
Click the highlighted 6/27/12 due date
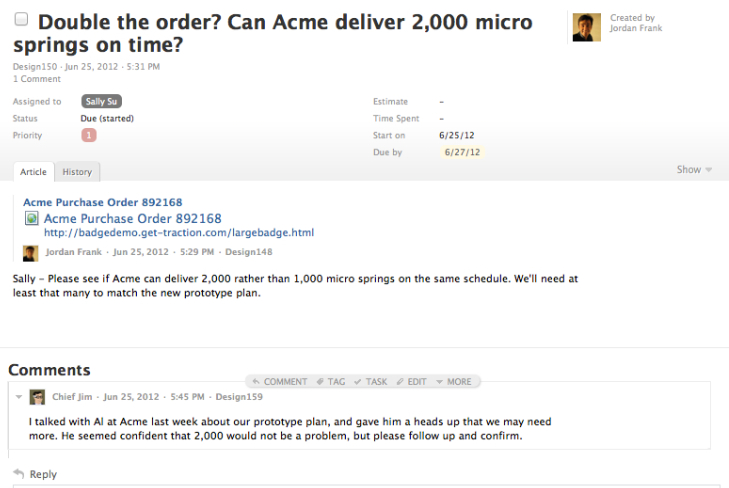(461, 153)
